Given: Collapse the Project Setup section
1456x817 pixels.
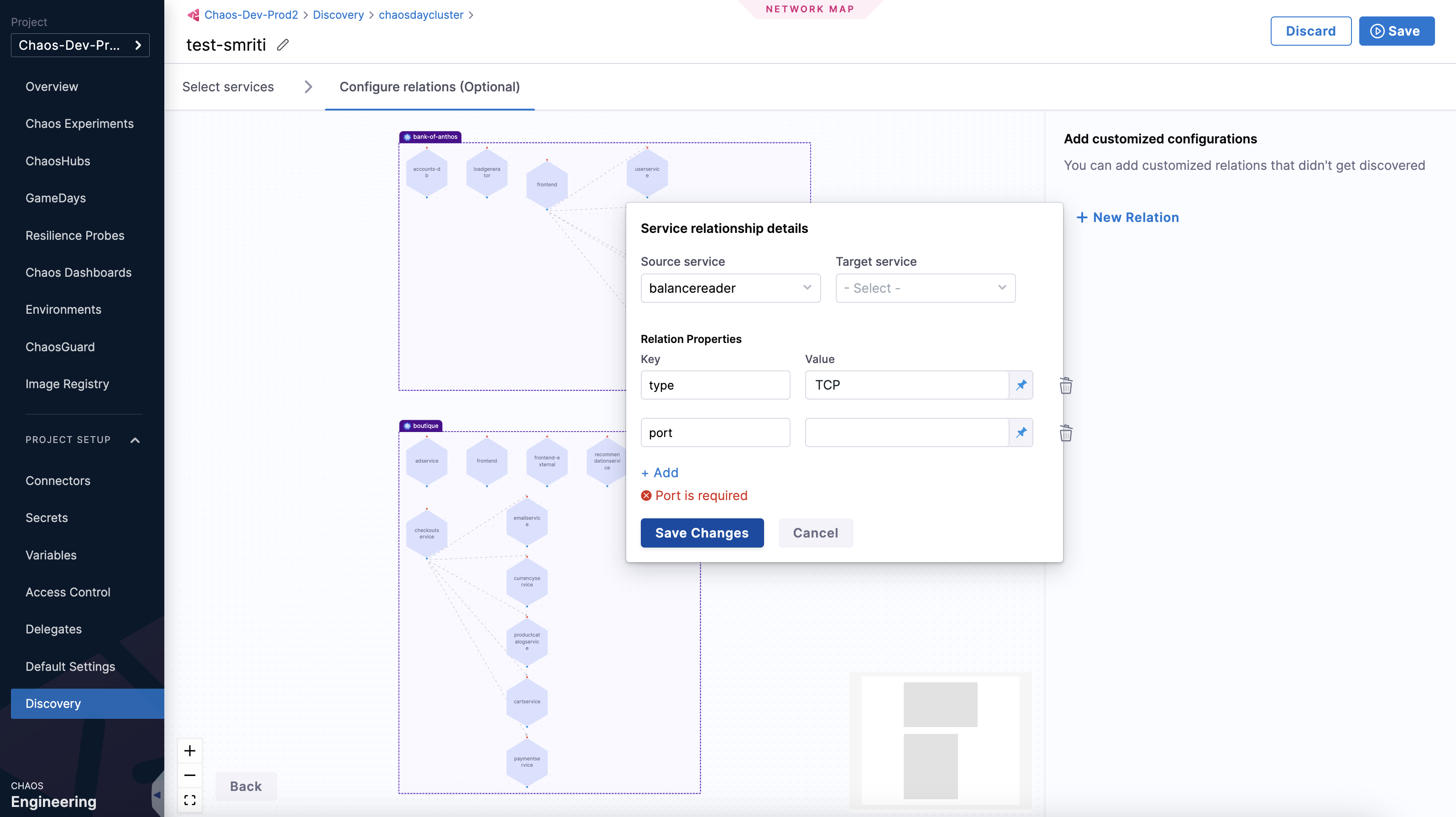Looking at the screenshot, I should [135, 440].
